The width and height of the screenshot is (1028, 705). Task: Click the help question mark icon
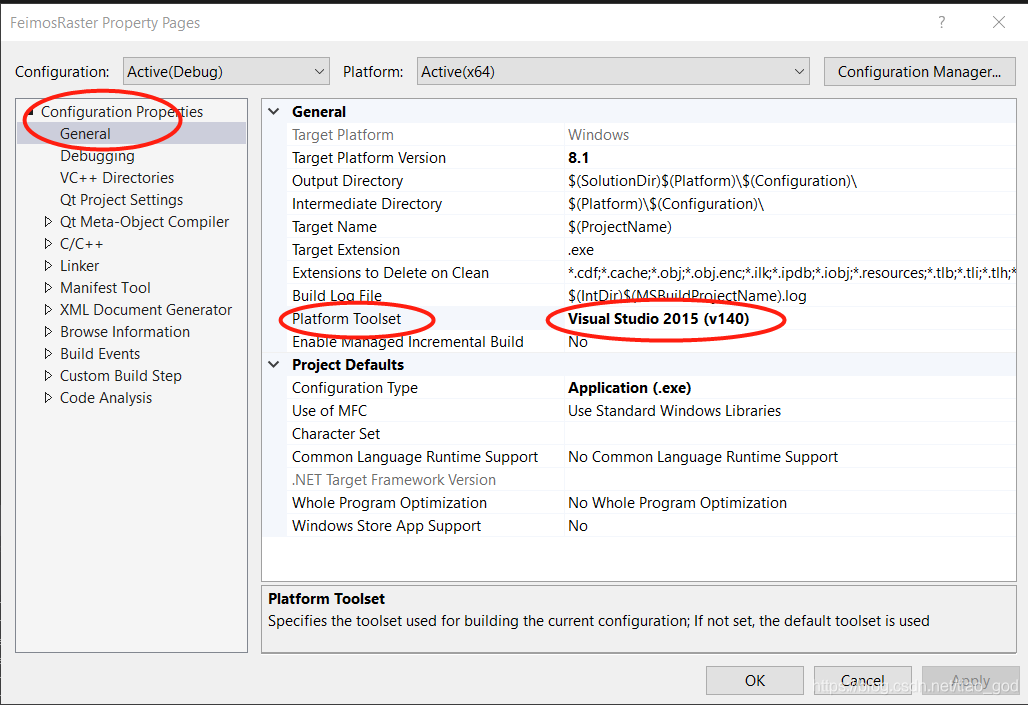pos(941,21)
